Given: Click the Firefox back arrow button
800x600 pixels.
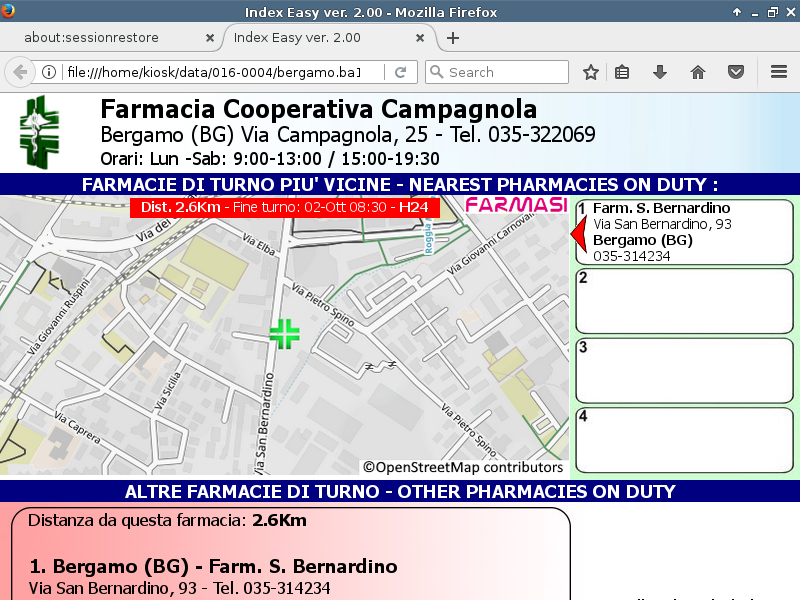Looking at the screenshot, I should [x=20, y=72].
